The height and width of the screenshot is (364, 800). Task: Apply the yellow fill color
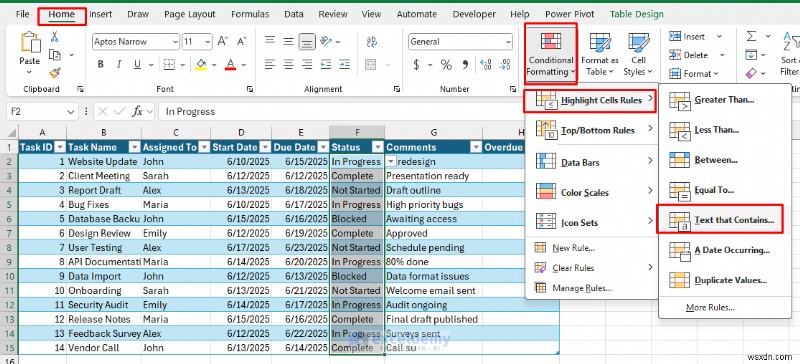coord(201,65)
